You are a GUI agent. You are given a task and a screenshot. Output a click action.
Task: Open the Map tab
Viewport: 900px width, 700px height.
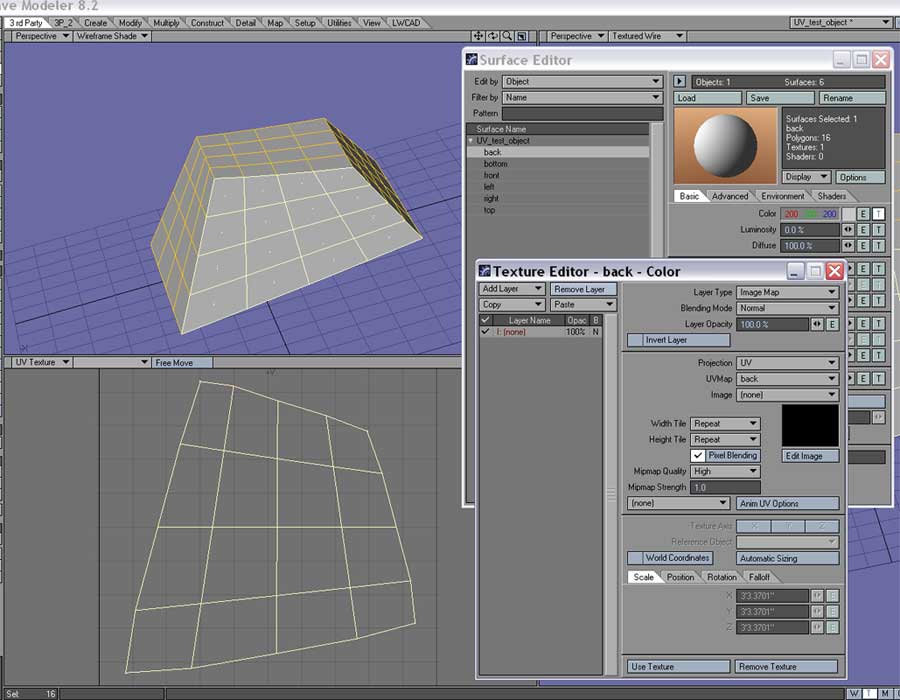tap(275, 23)
